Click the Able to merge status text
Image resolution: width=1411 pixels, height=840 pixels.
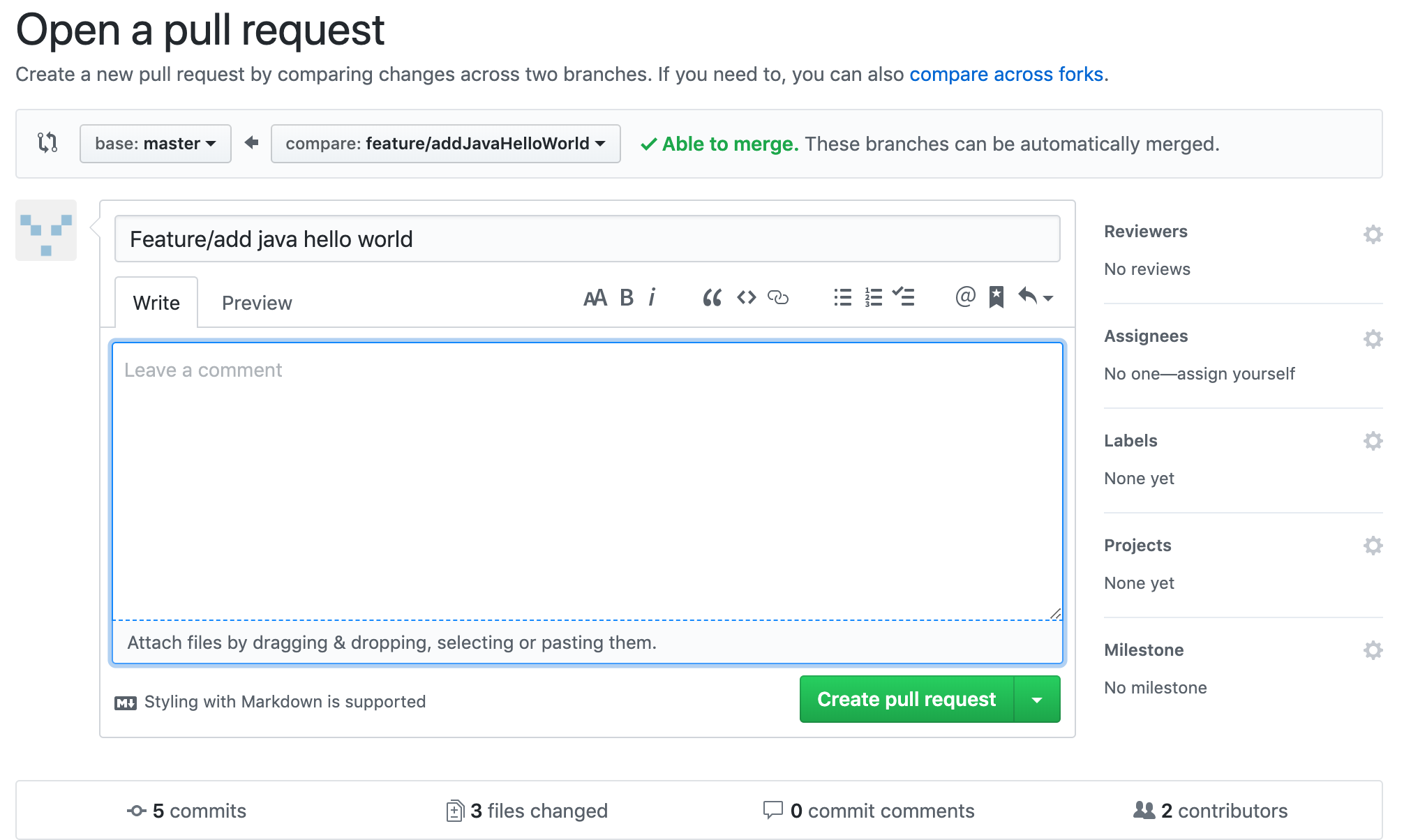click(730, 144)
